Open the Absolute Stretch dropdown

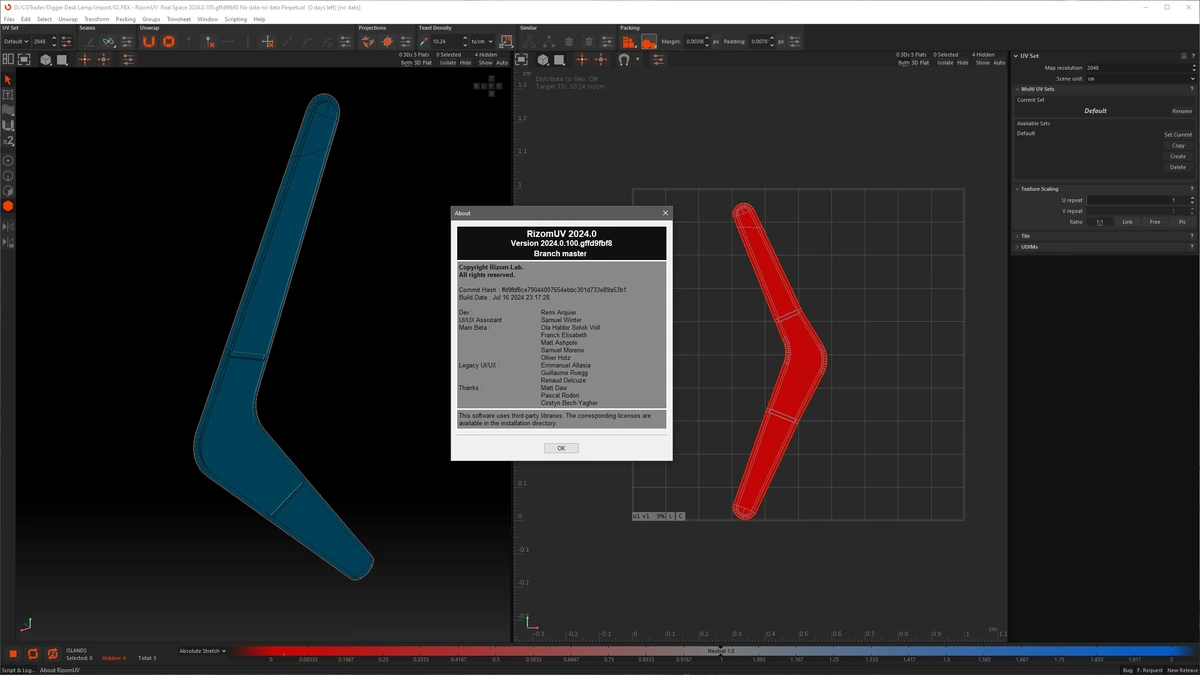(203, 651)
